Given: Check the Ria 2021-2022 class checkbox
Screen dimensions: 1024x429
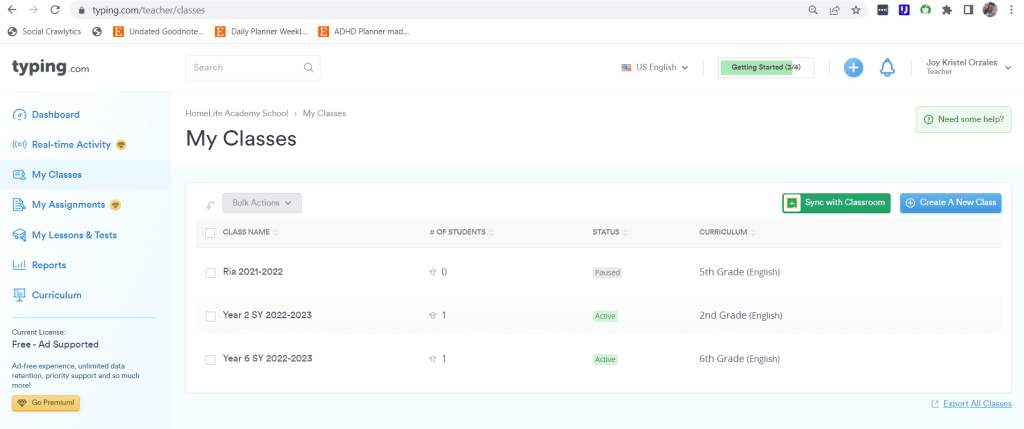Looking at the screenshot, I should pos(210,273).
